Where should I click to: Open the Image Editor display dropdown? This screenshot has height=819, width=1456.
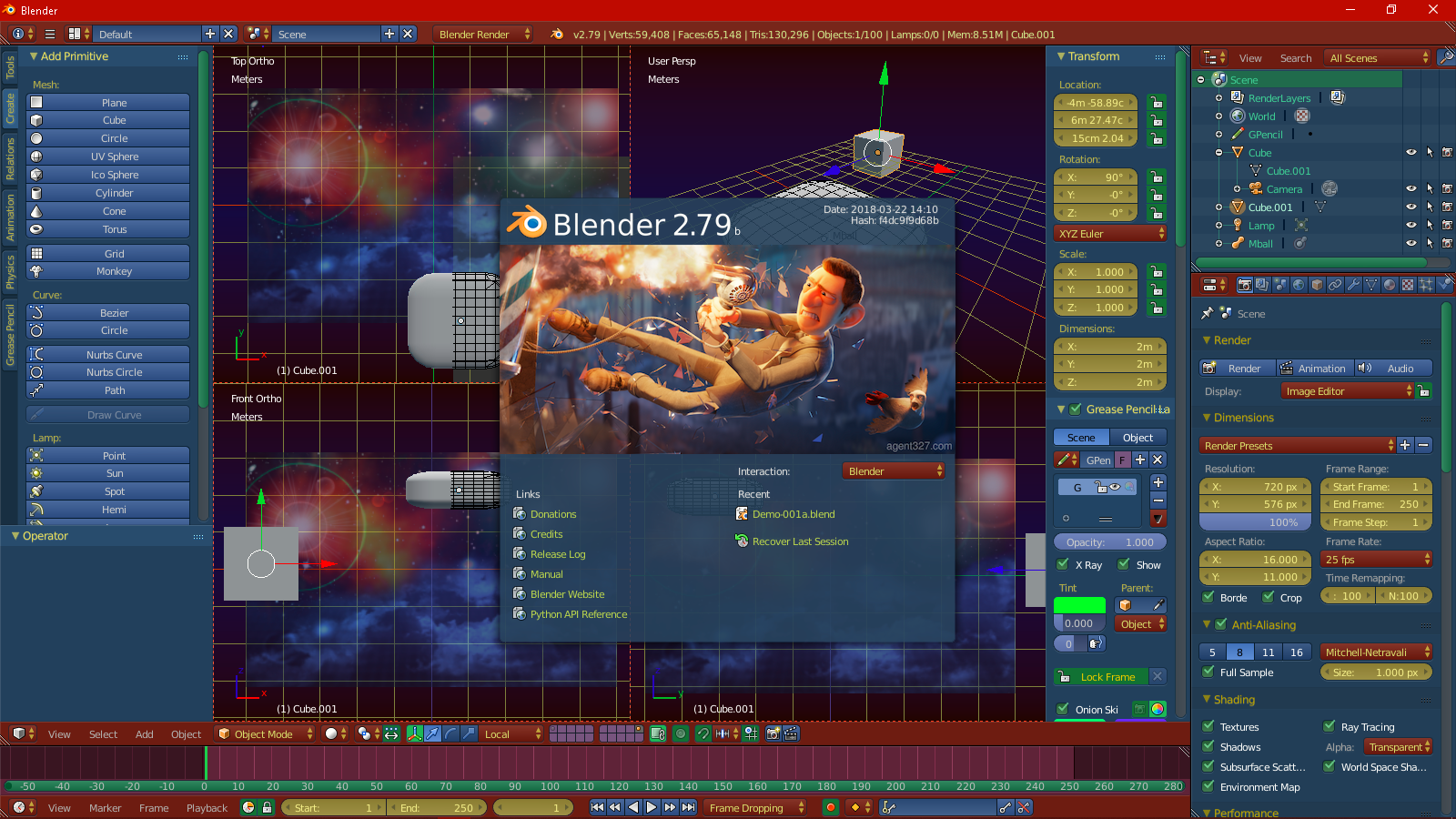coord(1347,391)
